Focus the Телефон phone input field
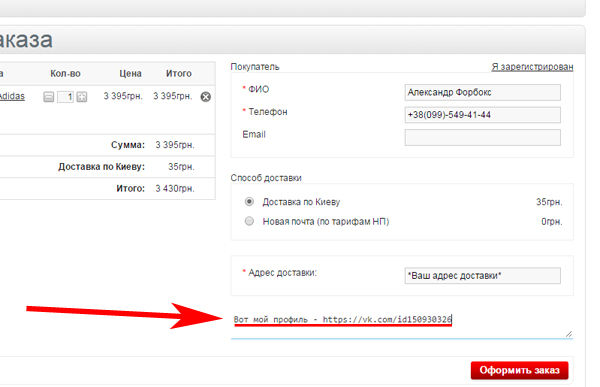The image size is (600, 387). 483,115
